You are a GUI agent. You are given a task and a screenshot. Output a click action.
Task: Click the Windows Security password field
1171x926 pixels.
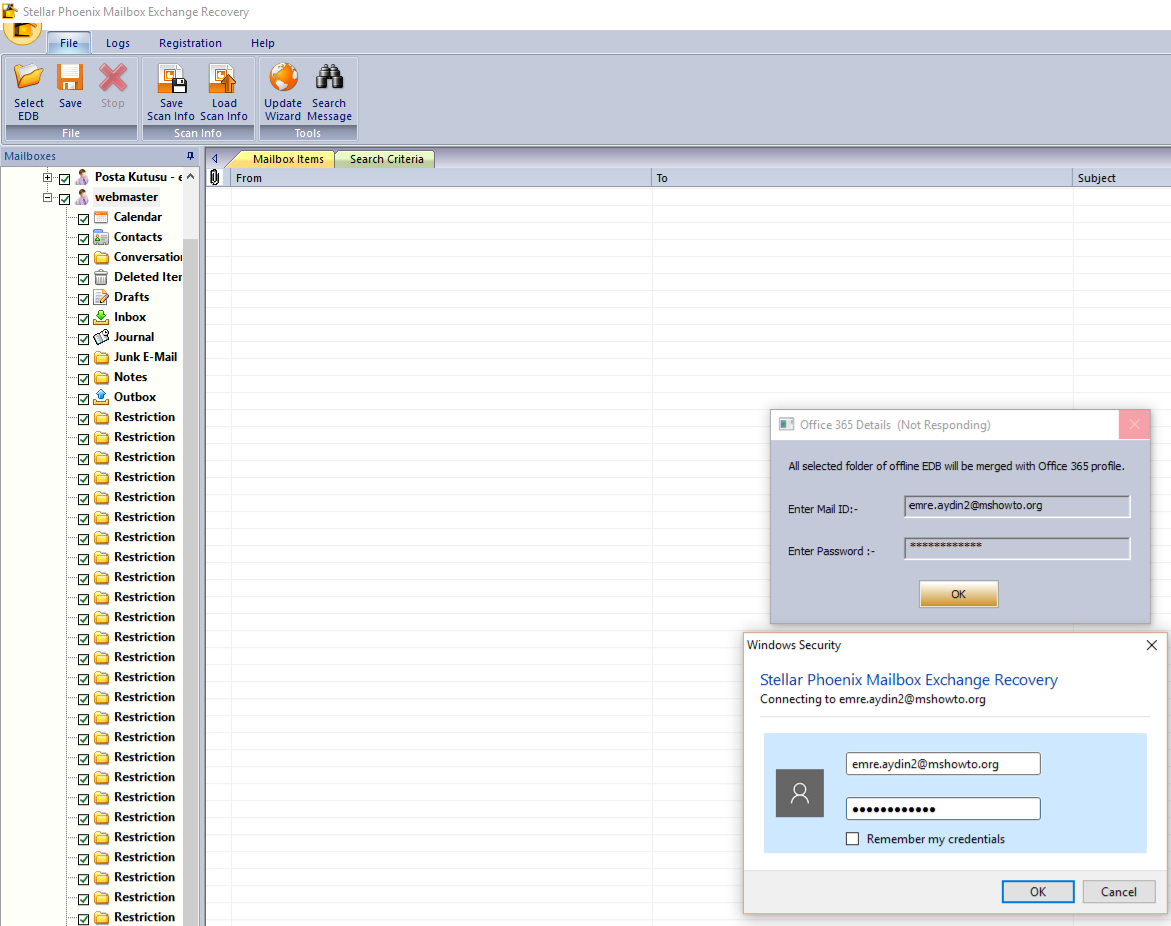tap(942, 809)
